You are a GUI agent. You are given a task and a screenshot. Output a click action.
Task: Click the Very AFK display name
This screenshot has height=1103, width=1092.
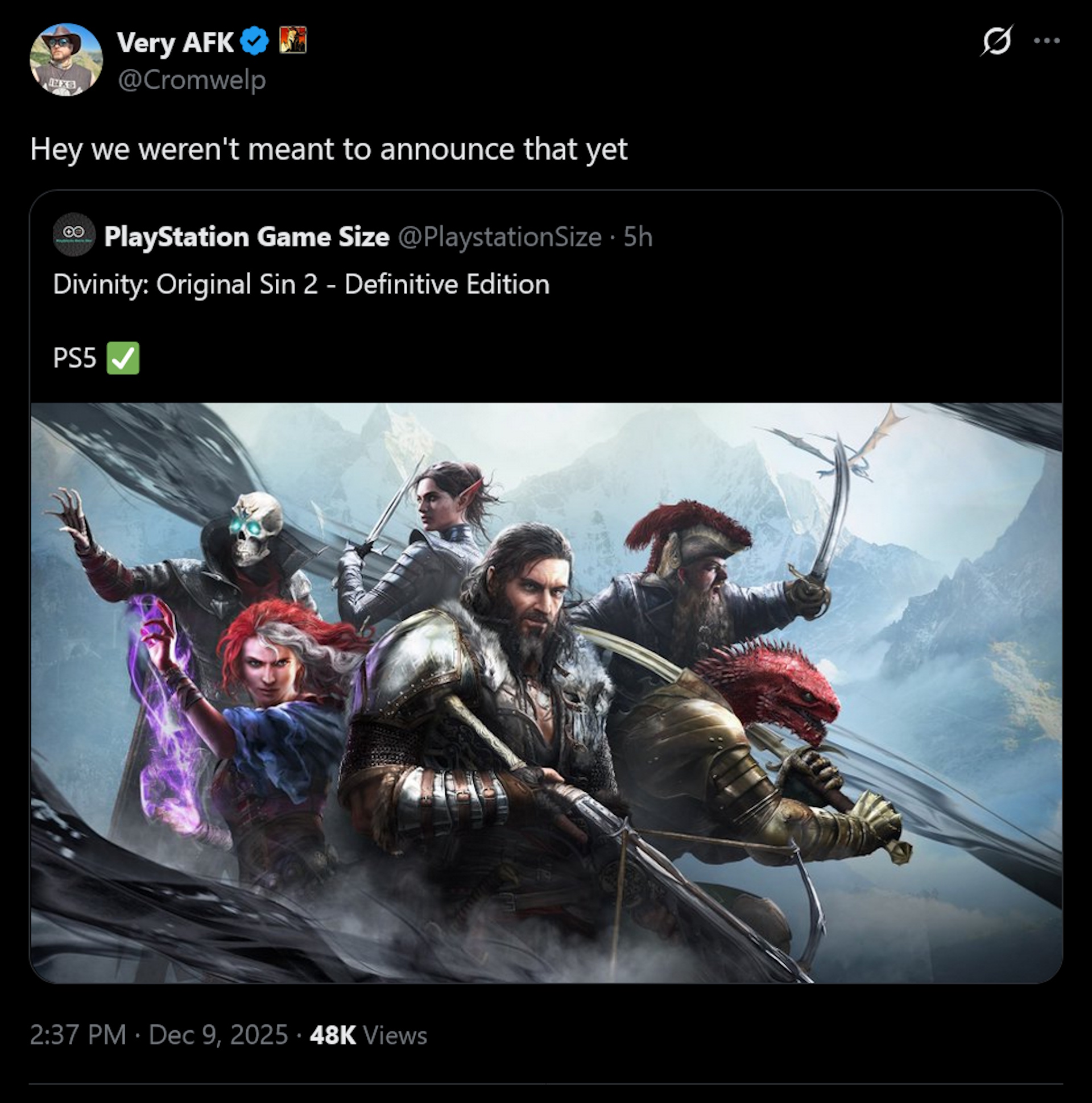(x=175, y=42)
